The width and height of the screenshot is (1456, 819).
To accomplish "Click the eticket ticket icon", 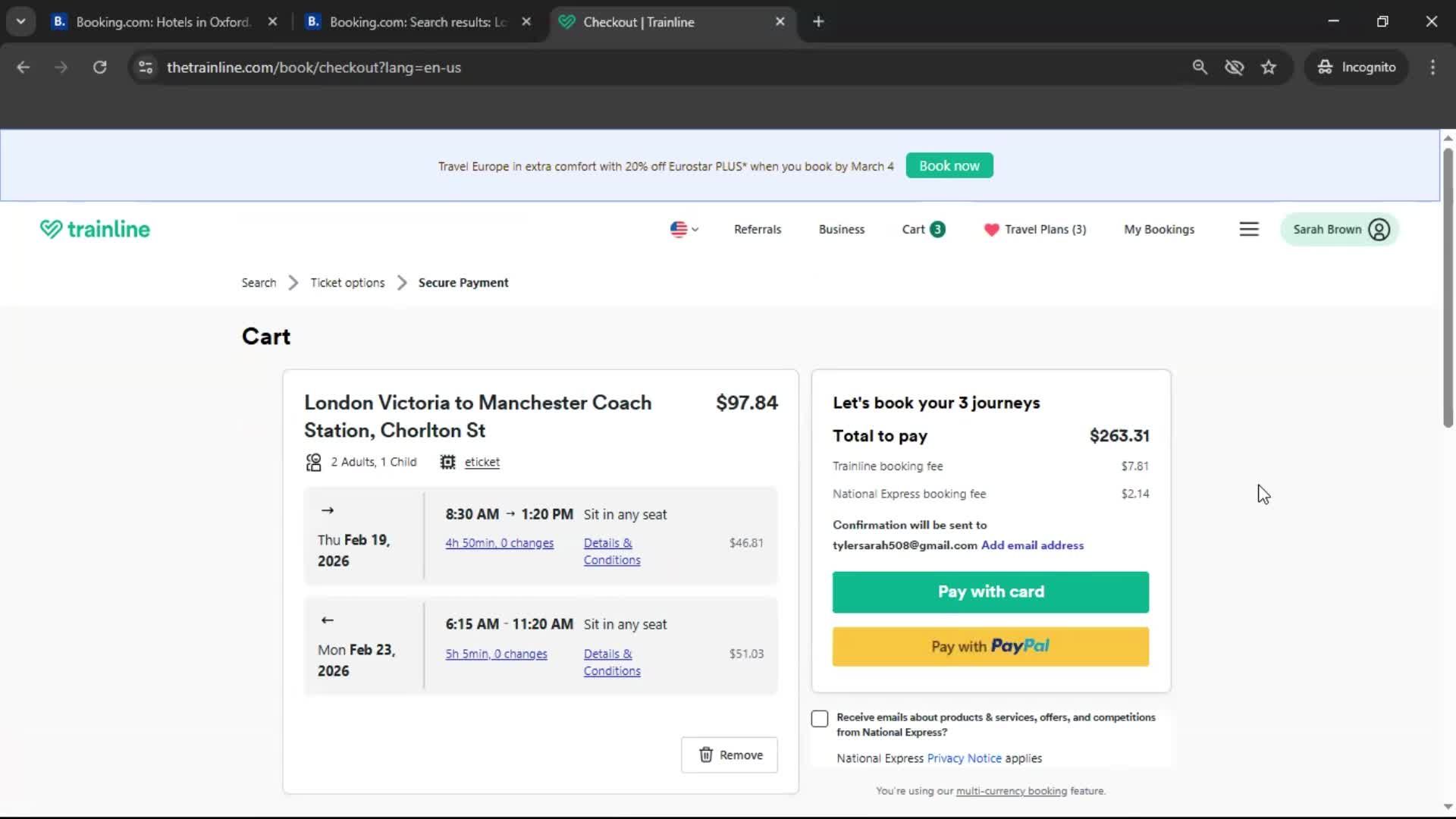I will pos(447,462).
